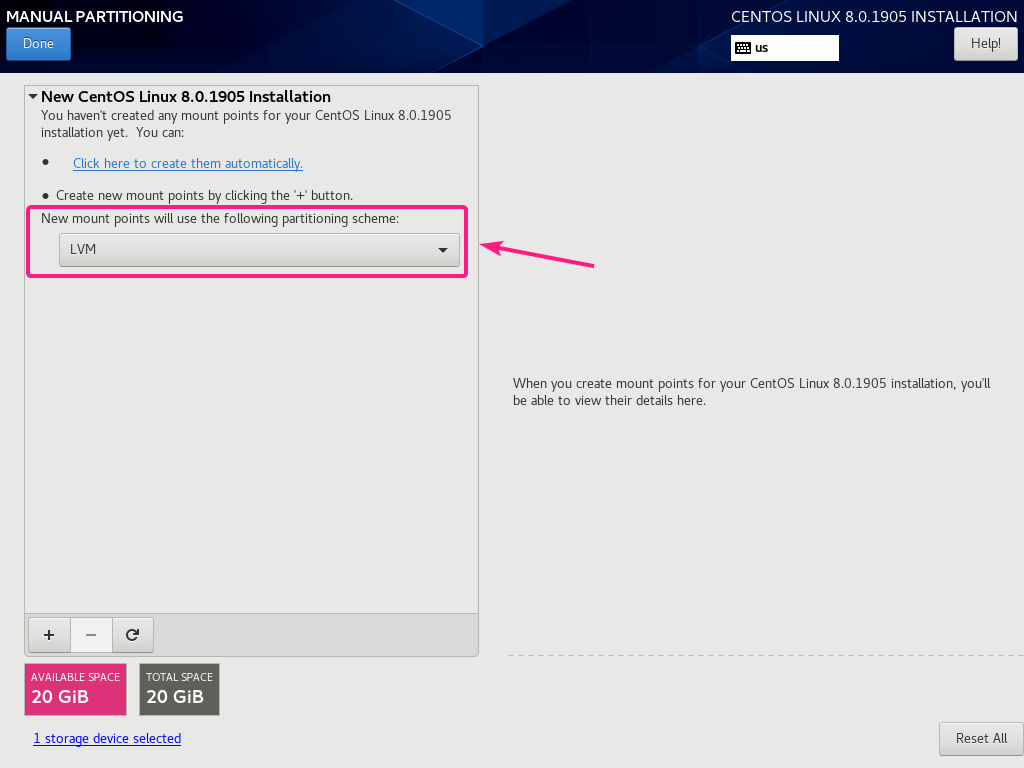Click the keyboard layout icon
This screenshot has height=768, width=1024.
pos(743,48)
